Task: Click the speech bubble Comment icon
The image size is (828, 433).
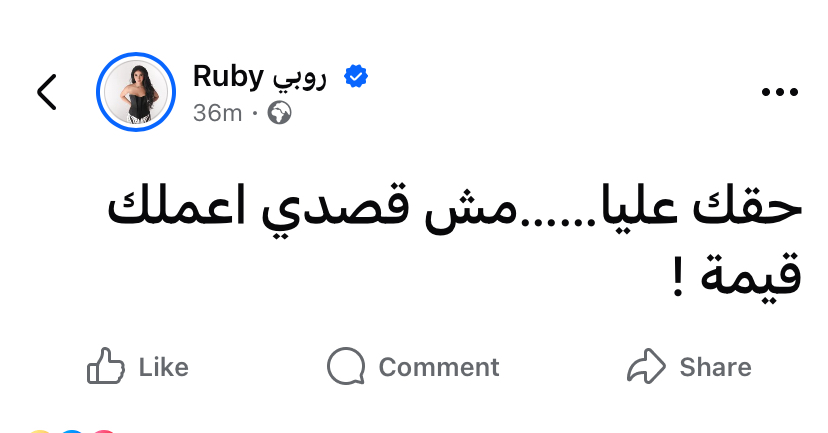Action: [346, 367]
